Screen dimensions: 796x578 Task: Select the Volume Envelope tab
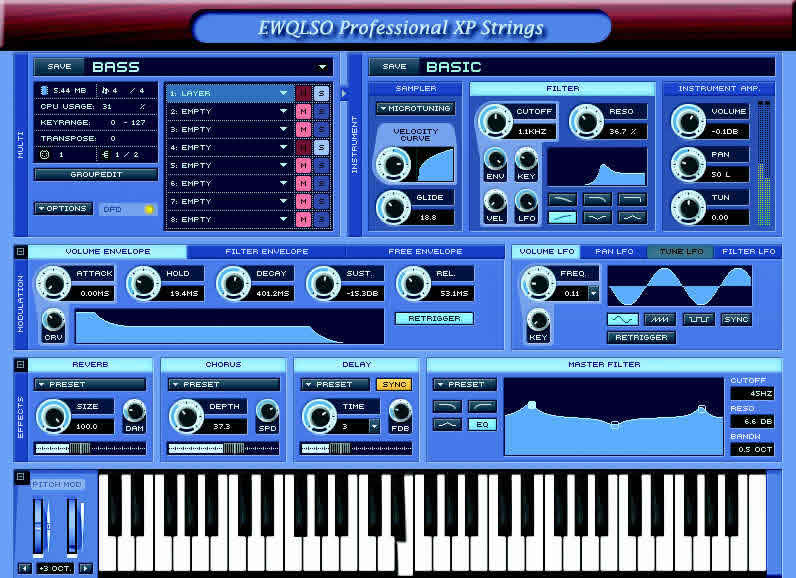tap(108, 252)
